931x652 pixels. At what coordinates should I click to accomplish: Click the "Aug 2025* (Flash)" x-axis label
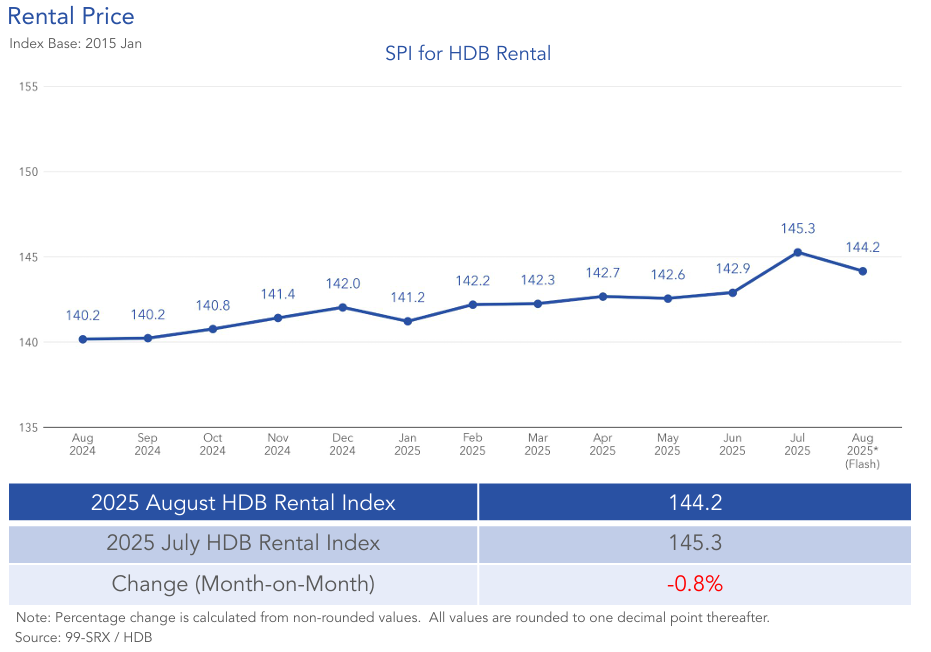tap(862, 451)
